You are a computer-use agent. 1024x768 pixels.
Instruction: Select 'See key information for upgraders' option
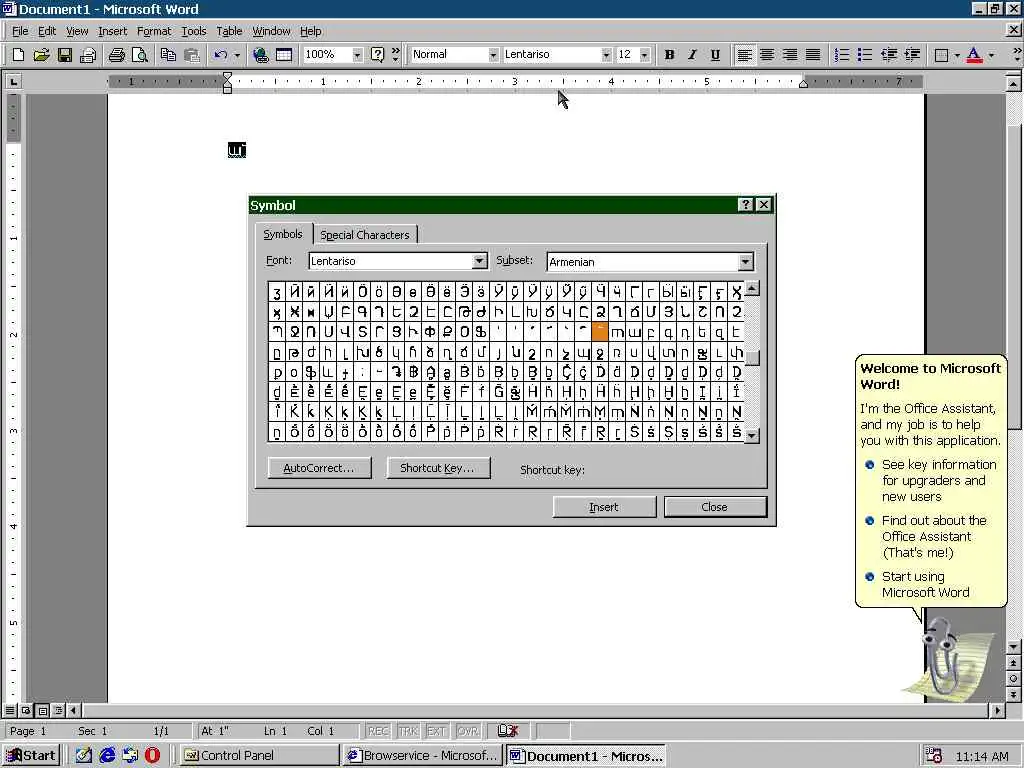pos(938,481)
